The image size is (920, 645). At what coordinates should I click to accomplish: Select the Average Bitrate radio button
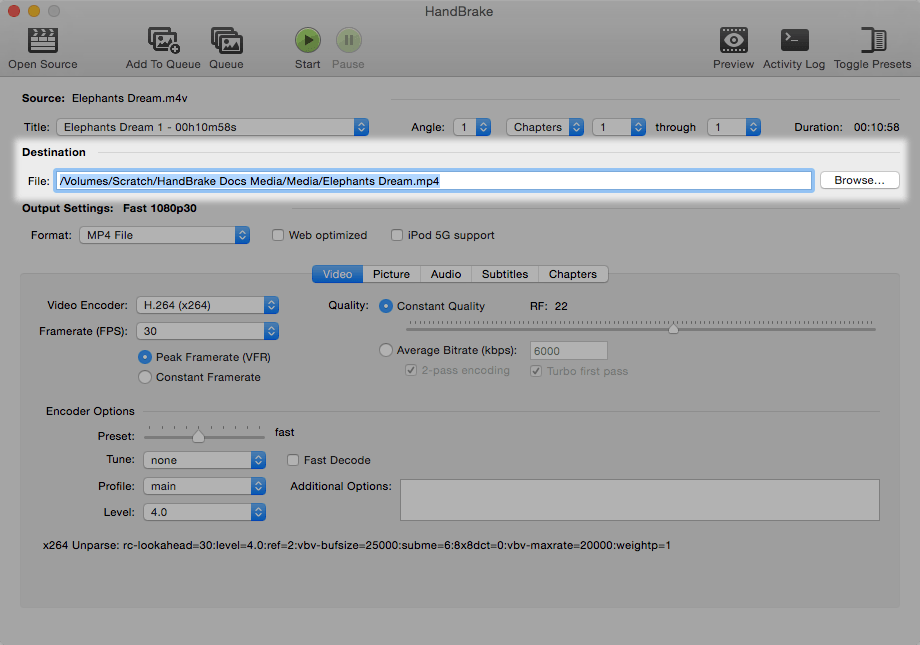[386, 350]
